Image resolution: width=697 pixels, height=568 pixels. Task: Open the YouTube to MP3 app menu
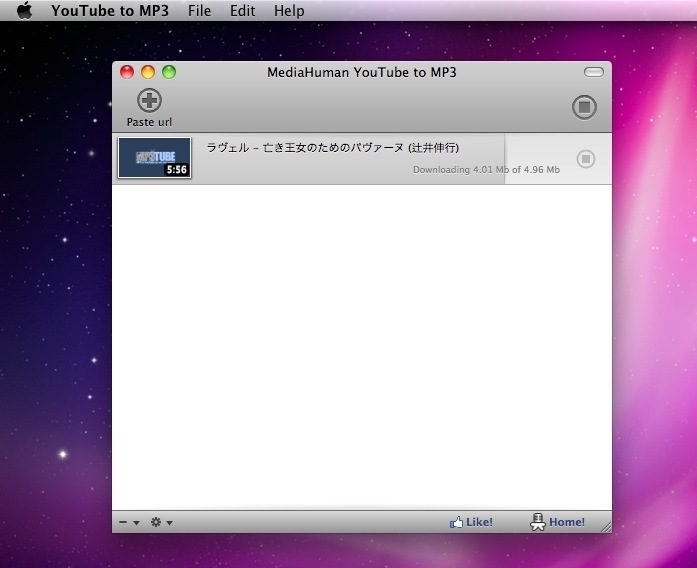click(111, 11)
